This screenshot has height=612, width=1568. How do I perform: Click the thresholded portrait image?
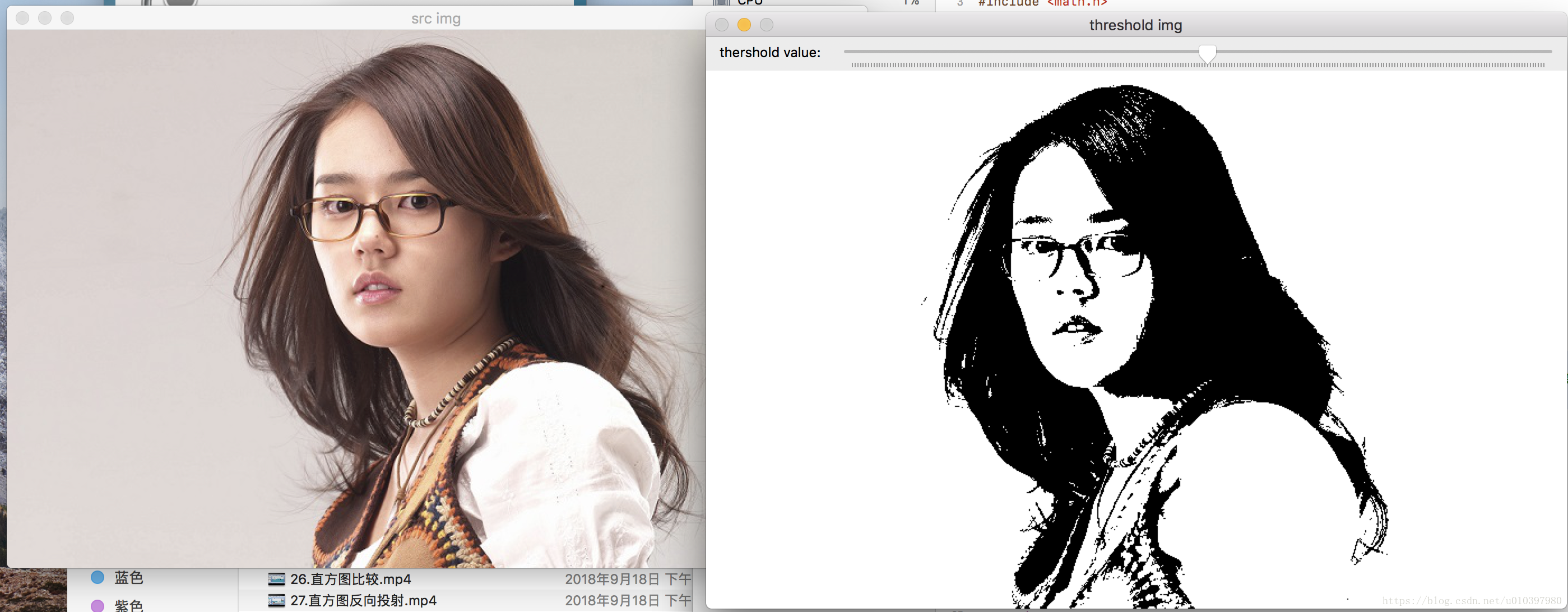coord(1136,339)
